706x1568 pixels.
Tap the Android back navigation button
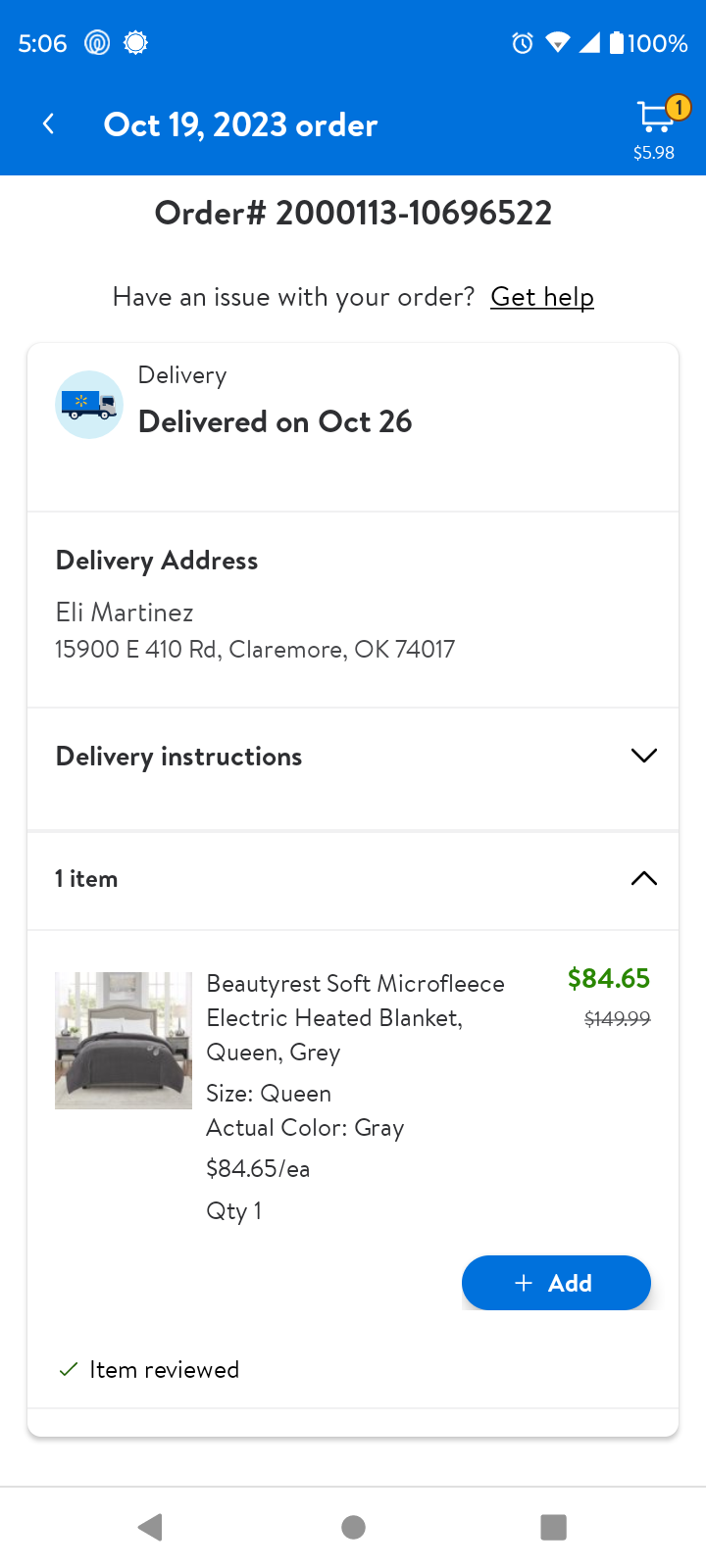click(150, 1527)
